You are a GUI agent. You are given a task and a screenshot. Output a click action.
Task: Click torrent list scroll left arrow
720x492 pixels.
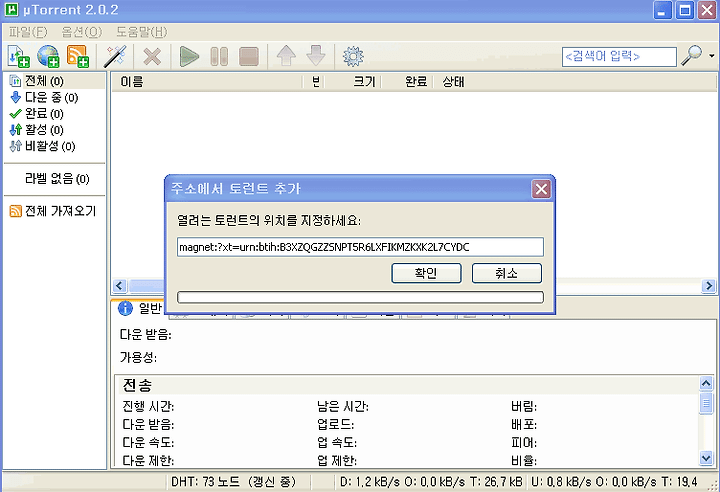tap(120, 286)
